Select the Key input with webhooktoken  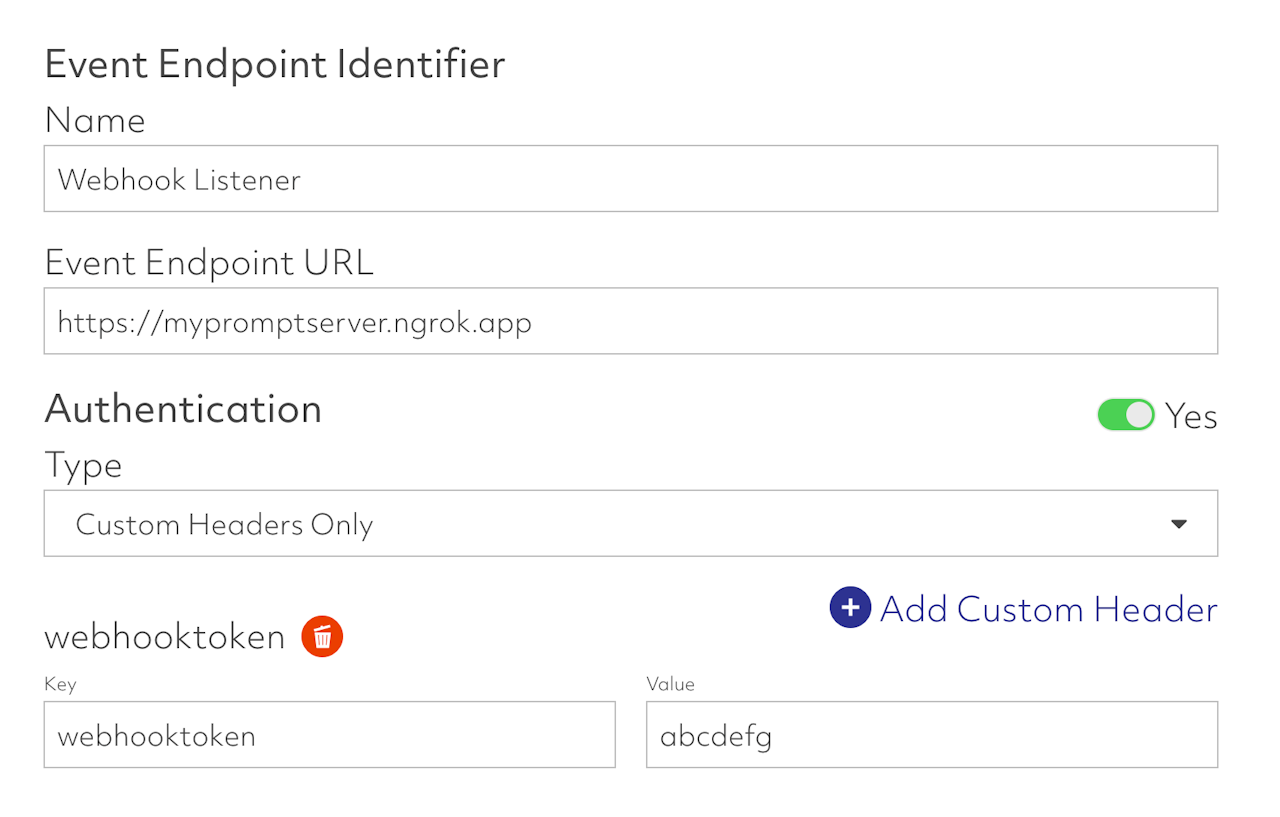(329, 735)
